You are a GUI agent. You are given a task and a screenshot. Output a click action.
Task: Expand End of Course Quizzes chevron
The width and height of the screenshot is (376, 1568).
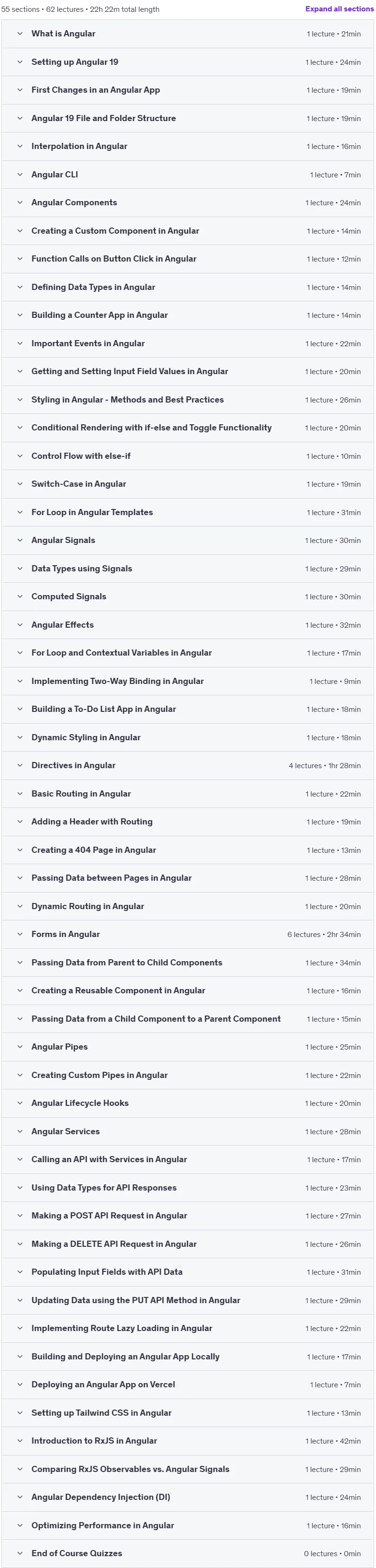click(x=19, y=1553)
